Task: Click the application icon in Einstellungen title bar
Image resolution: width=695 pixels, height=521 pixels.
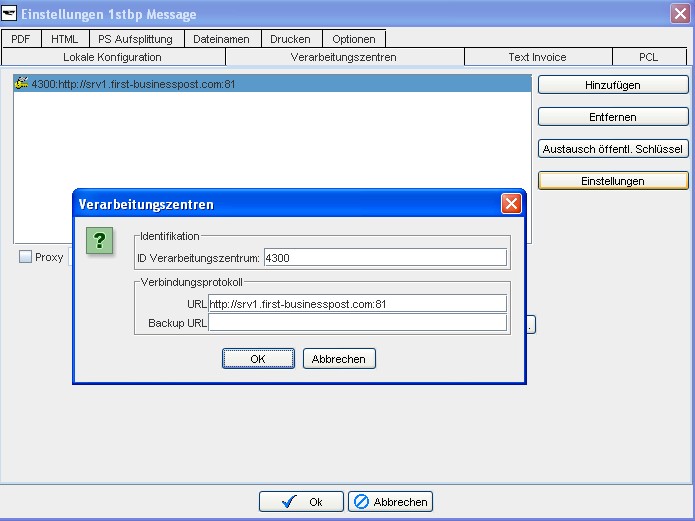Action: 9,14
